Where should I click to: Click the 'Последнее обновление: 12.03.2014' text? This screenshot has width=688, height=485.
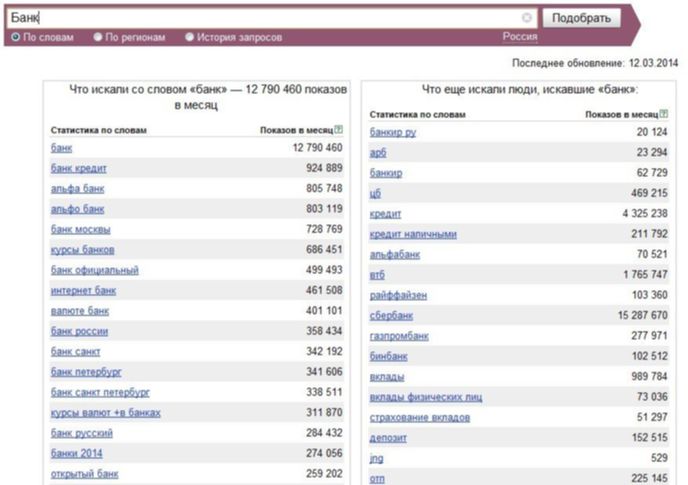[595, 63]
